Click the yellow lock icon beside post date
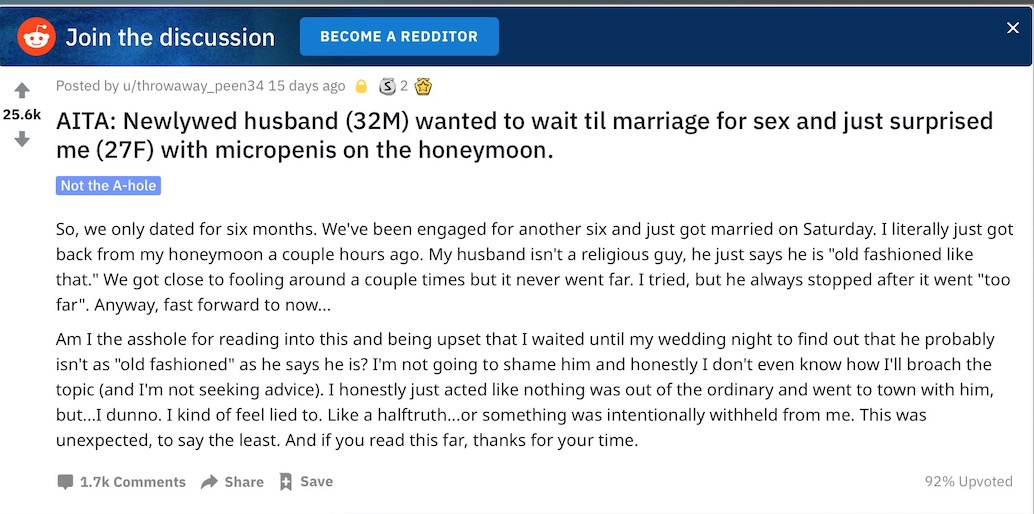The image size is (1034, 514). [361, 86]
